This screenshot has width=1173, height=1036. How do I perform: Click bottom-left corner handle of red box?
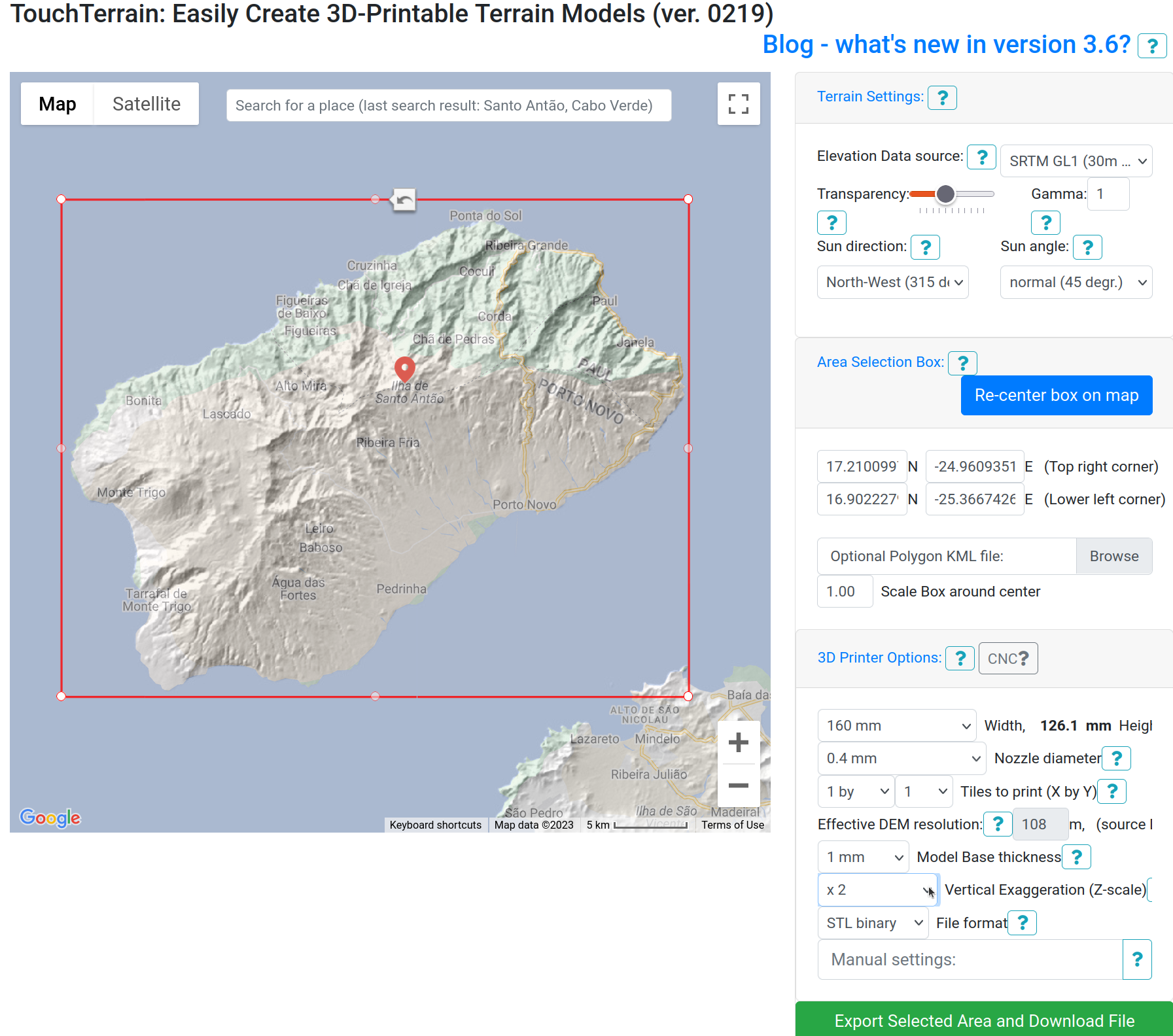(61, 697)
